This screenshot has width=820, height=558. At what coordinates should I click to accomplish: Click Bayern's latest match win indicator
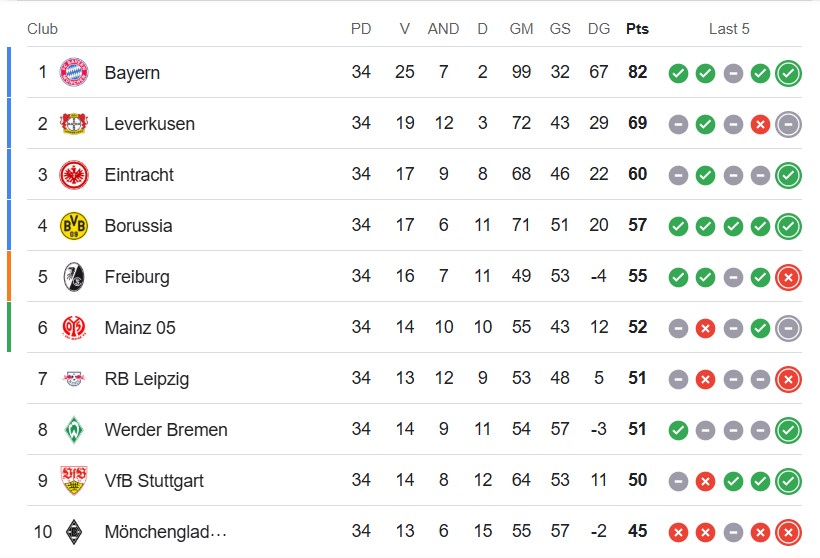(x=788, y=73)
